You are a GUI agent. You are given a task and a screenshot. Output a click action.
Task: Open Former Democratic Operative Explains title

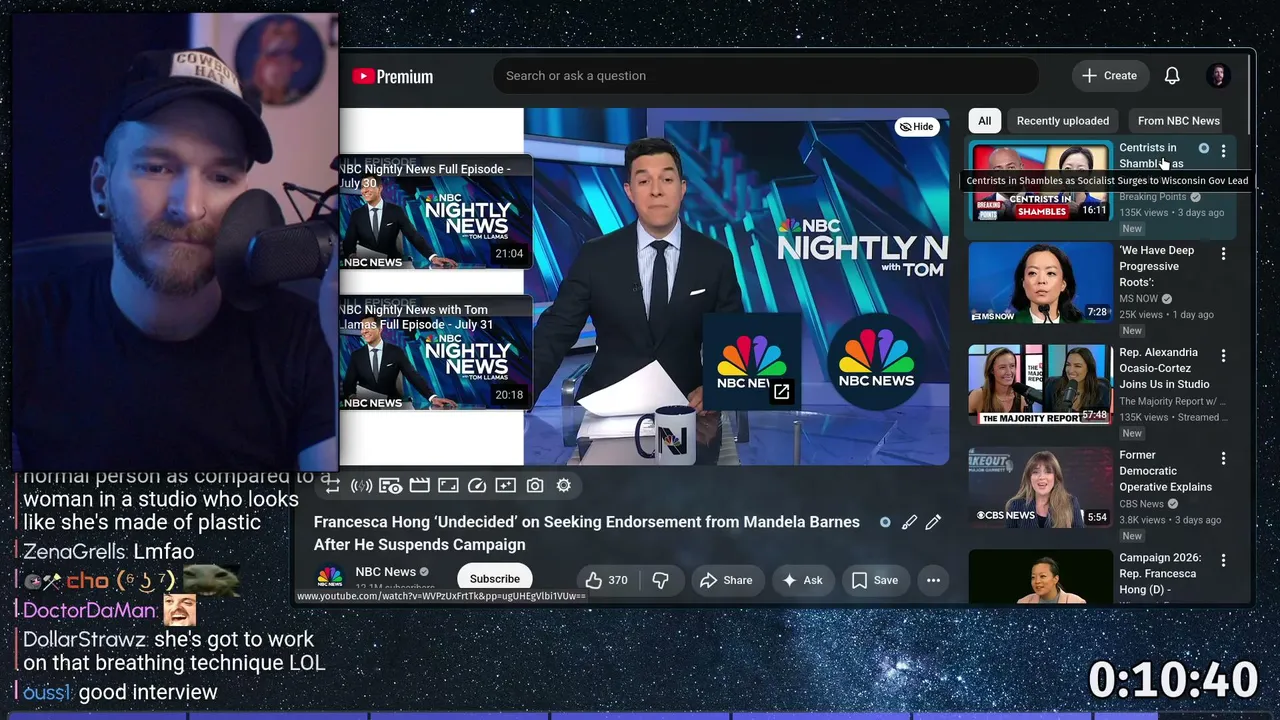click(1165, 471)
